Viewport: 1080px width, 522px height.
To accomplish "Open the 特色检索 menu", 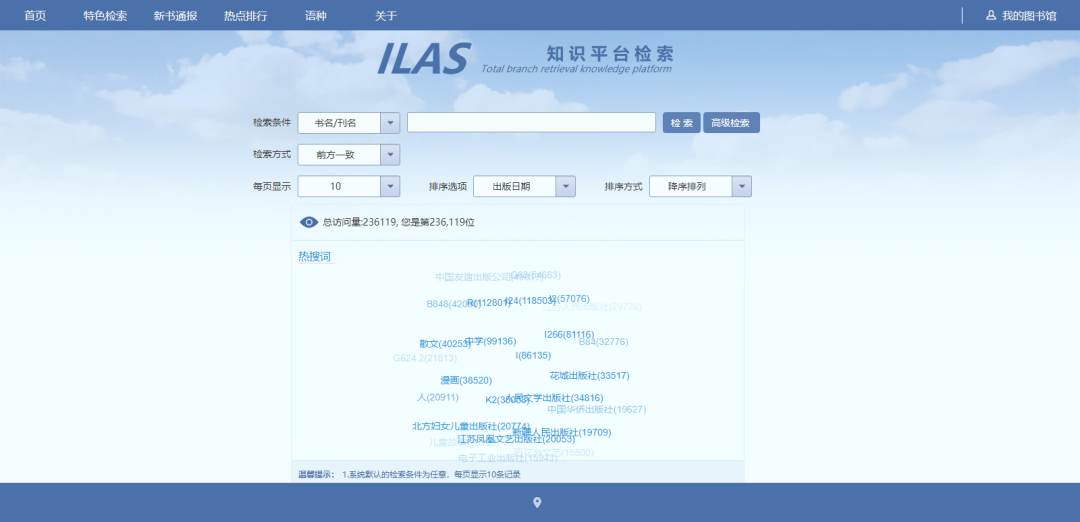I will (x=105, y=16).
